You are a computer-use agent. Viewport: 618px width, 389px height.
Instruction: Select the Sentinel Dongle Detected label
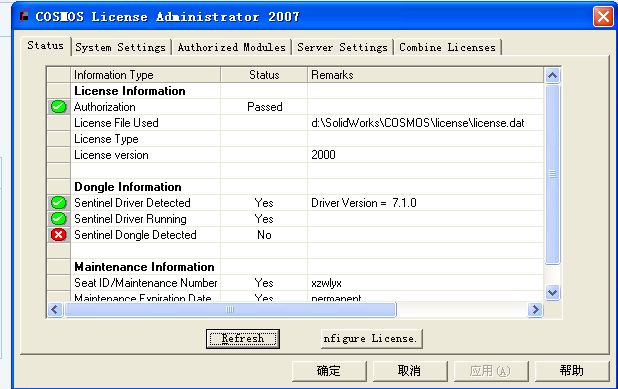[135, 235]
